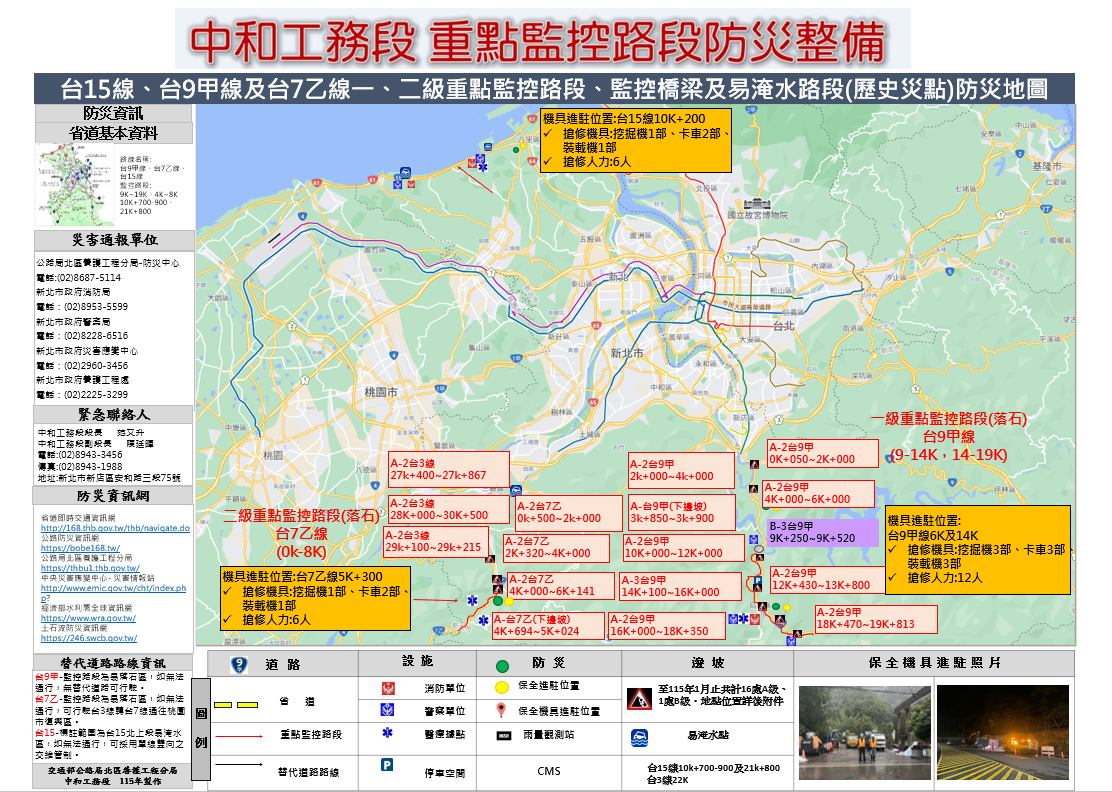Select the red 保全機具進駐位置 pin icon
This screenshot has height=792, width=1112.
500,708
